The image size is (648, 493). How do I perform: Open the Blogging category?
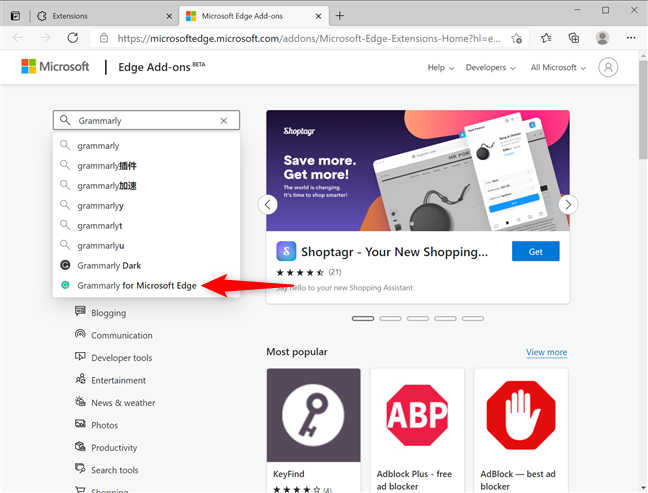tap(109, 313)
